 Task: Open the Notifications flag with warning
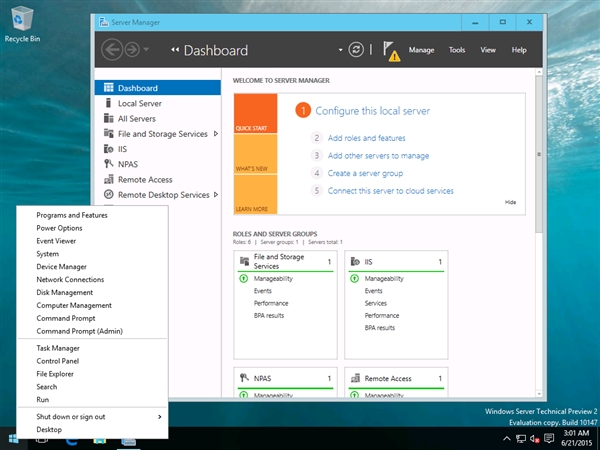coord(390,50)
